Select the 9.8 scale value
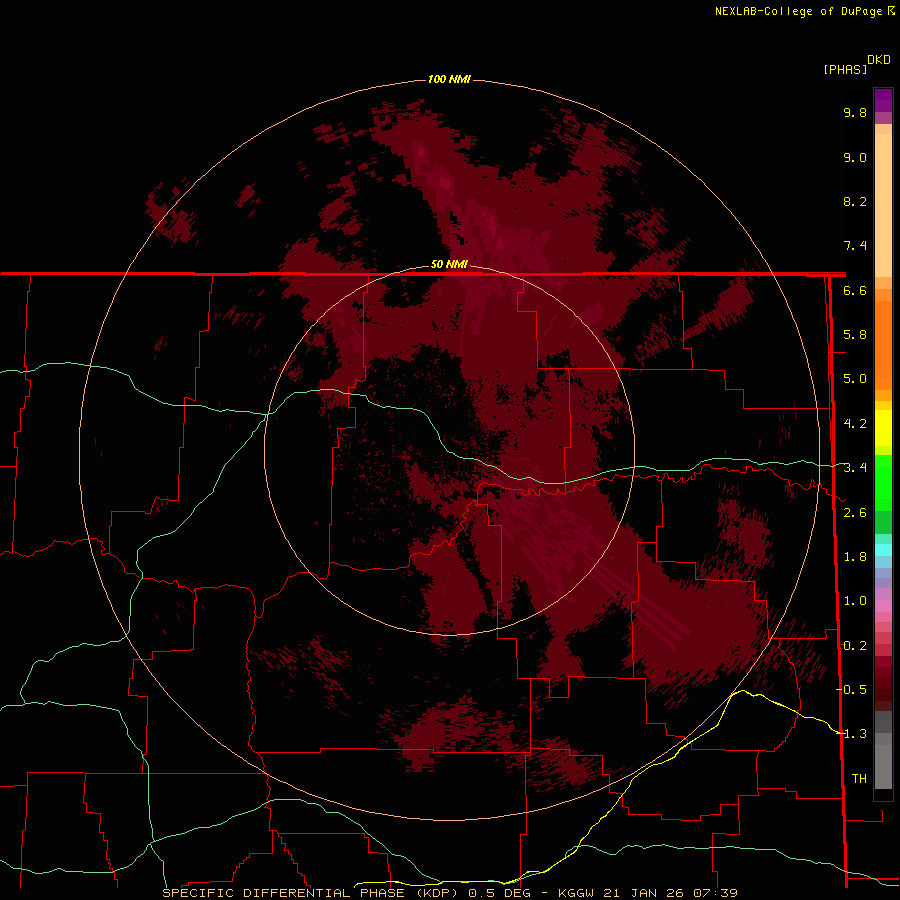 (x=855, y=112)
